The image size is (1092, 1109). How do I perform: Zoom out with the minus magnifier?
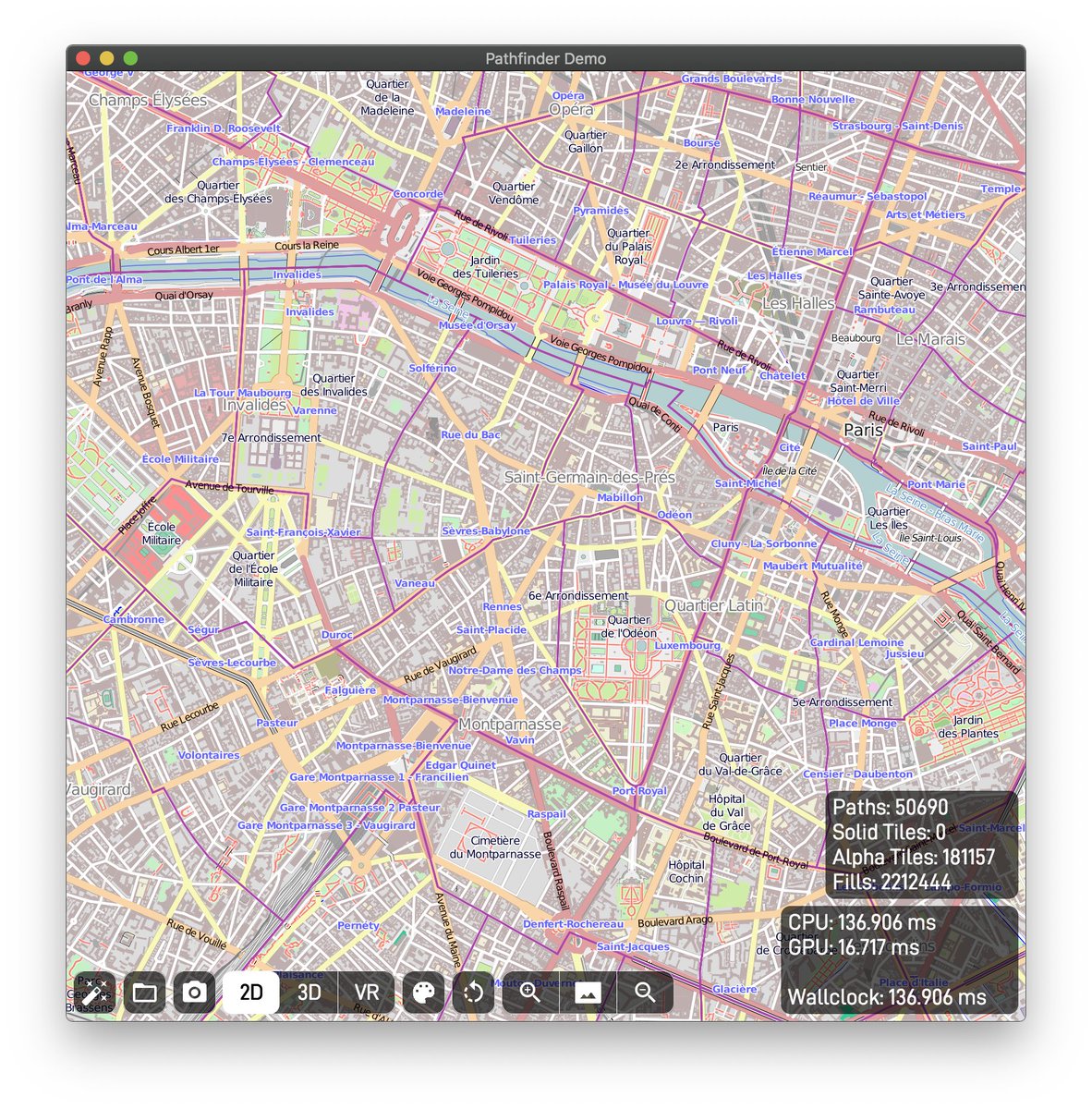pyautogui.click(x=645, y=993)
